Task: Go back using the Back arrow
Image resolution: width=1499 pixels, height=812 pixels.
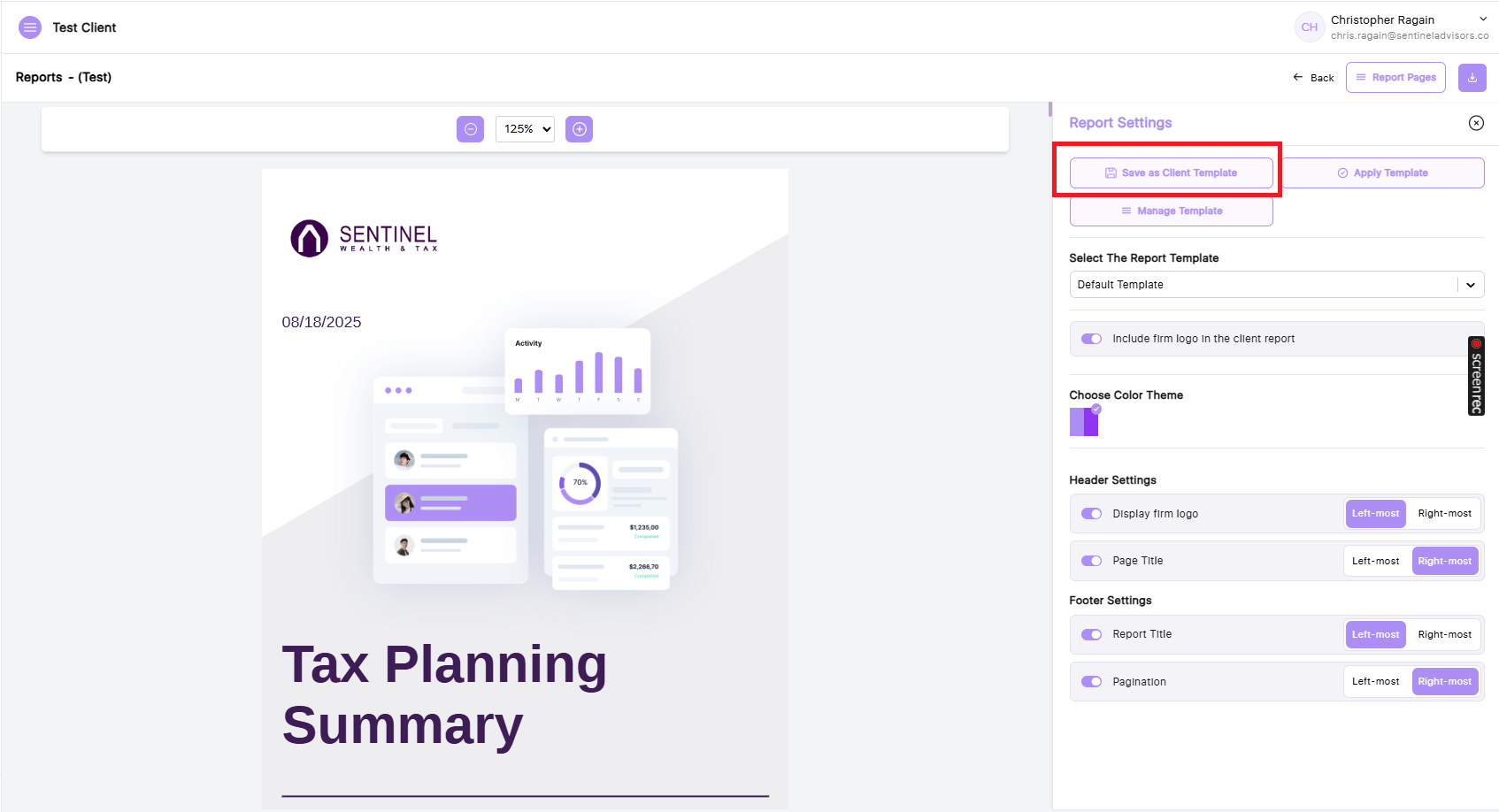Action: pyautogui.click(x=1313, y=78)
